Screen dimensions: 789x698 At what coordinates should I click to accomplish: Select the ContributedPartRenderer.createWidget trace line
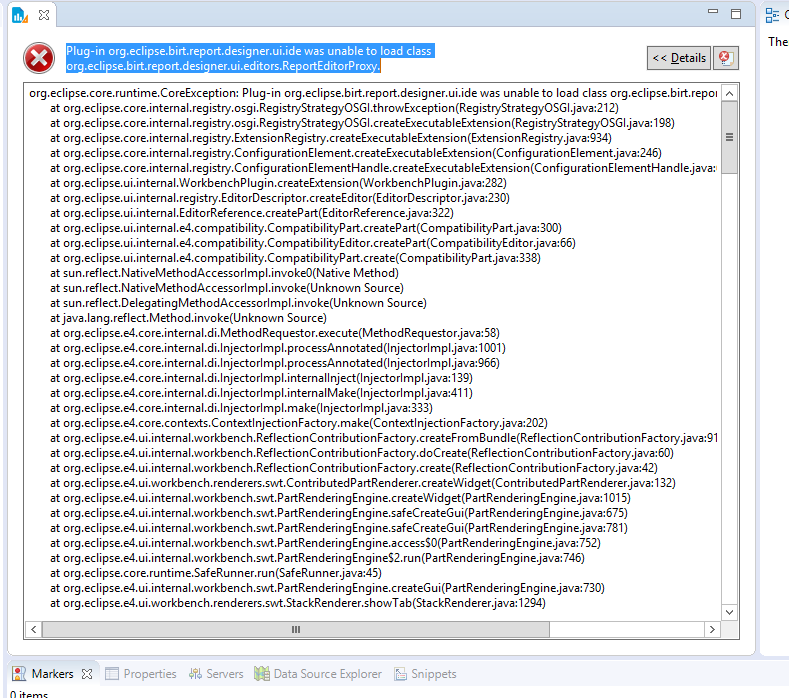click(362, 483)
